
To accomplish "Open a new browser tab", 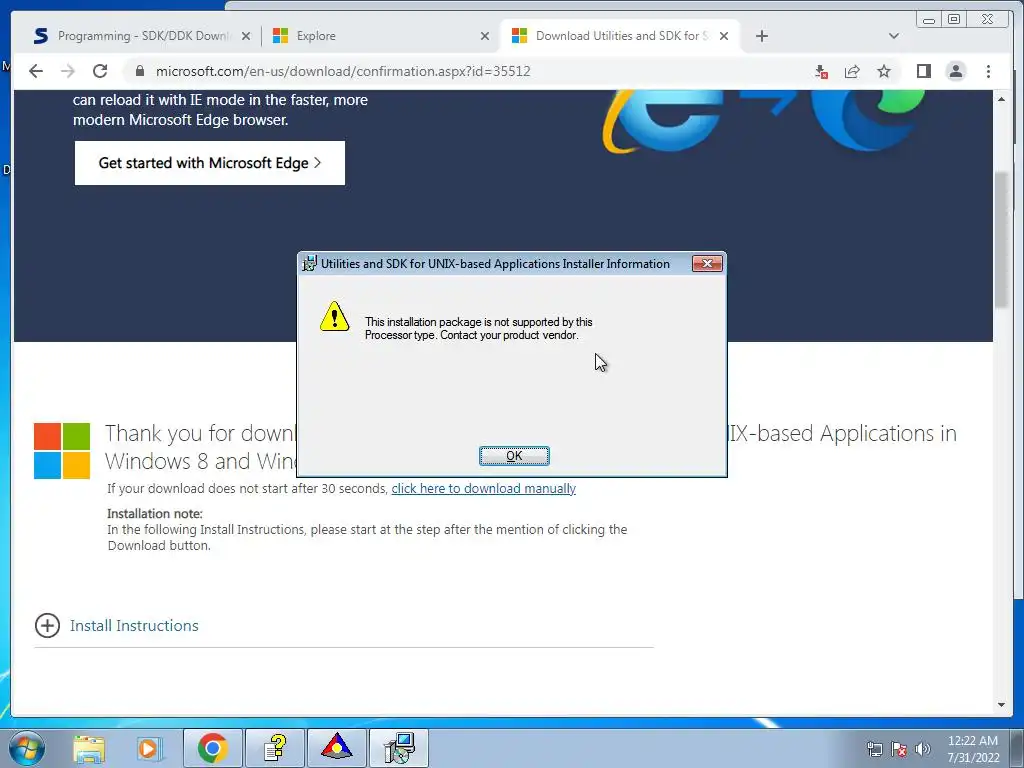I will (761, 37).
